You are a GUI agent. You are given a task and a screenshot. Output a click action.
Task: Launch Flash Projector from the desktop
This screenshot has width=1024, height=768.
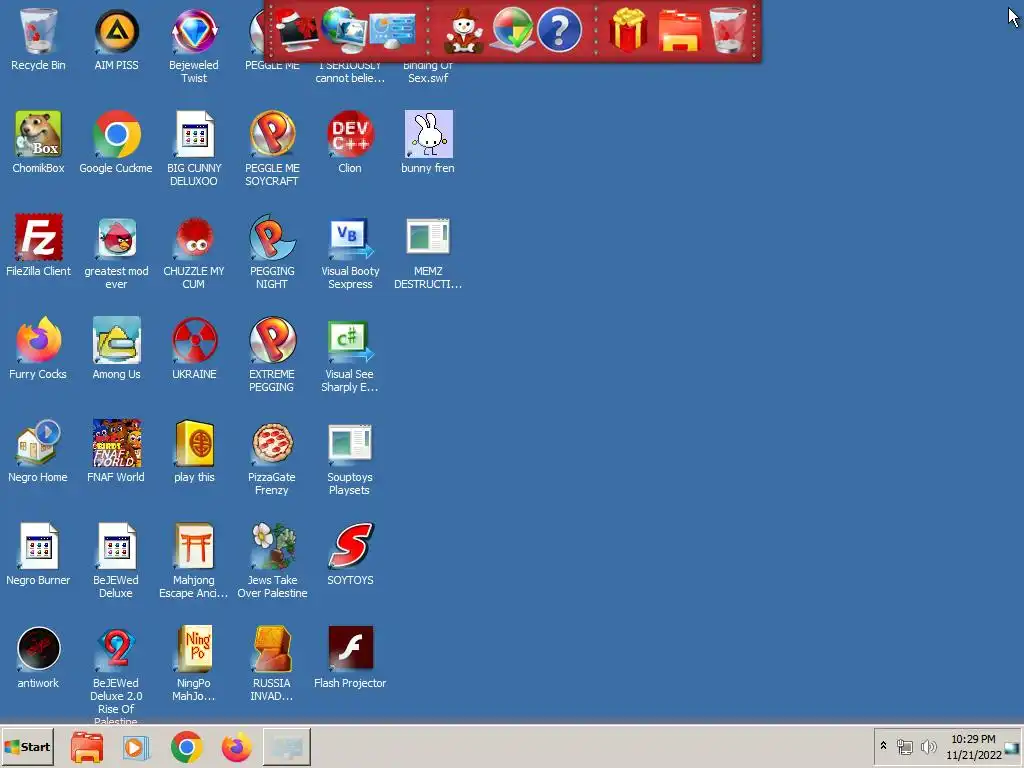coord(350,657)
